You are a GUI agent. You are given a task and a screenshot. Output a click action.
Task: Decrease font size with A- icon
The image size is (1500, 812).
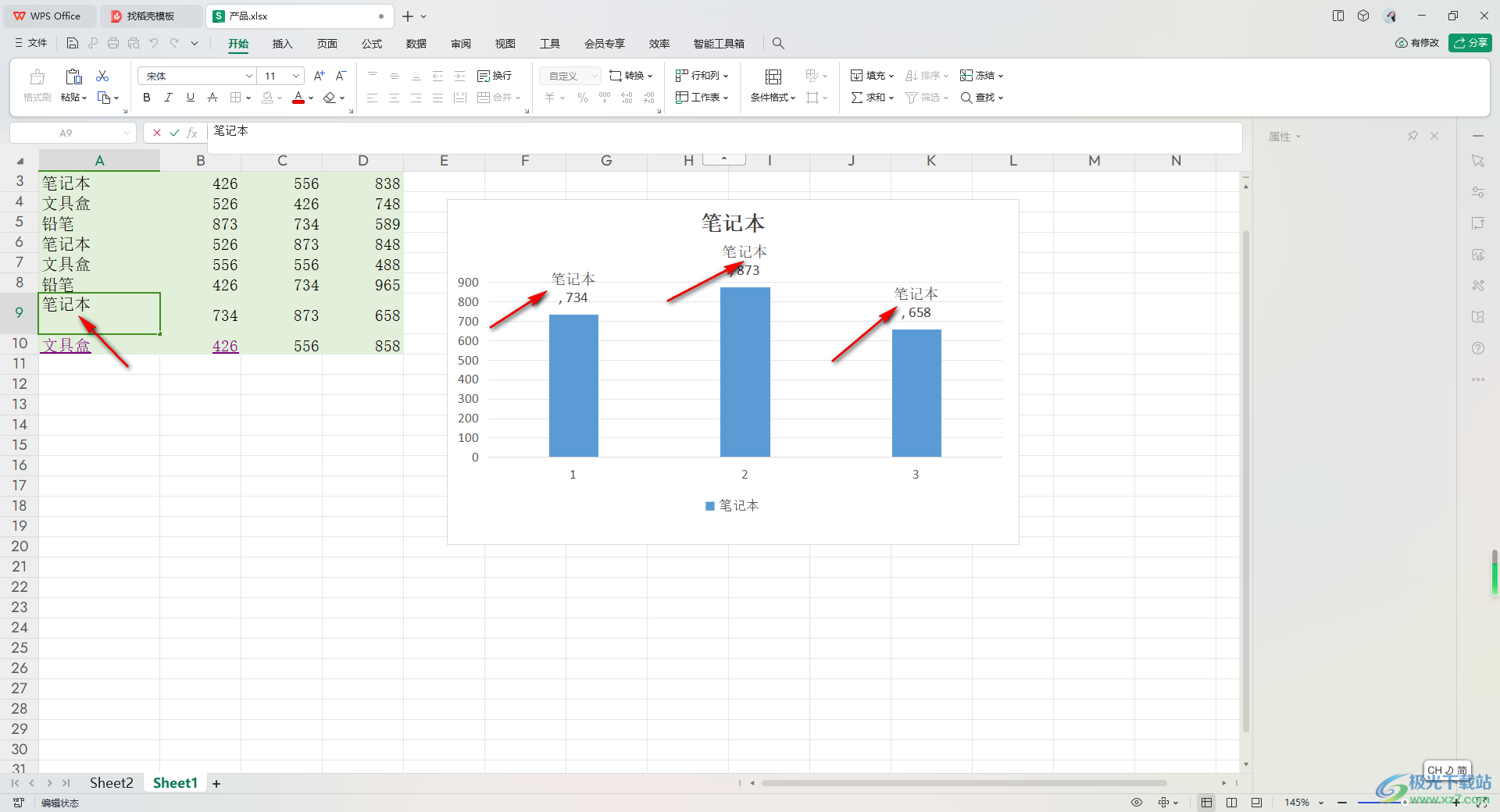341,76
